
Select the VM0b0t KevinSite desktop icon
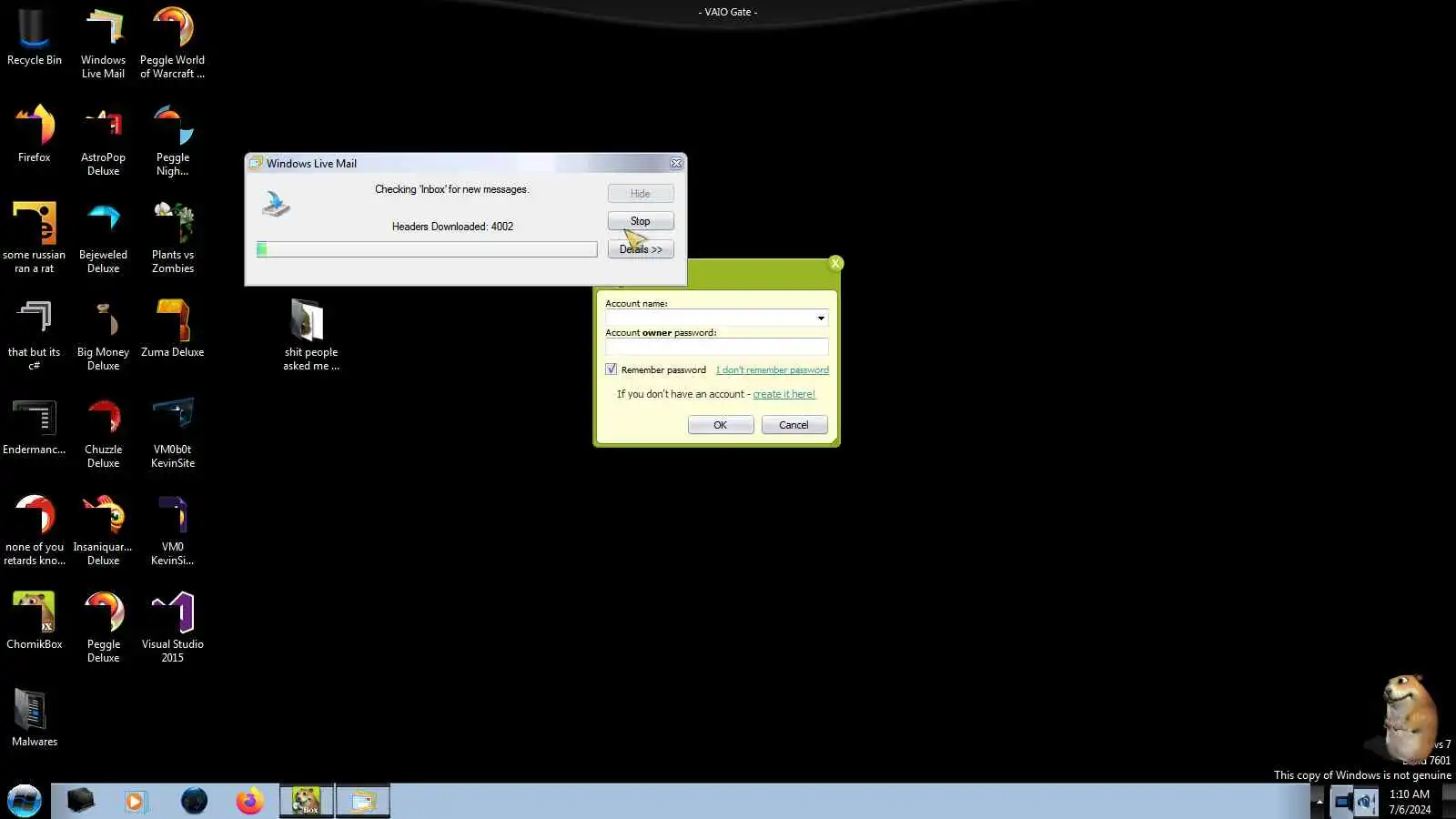coord(172,433)
